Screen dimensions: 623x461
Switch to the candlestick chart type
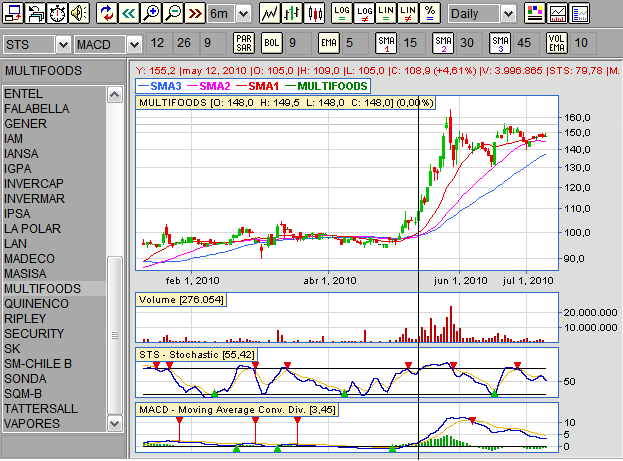pos(315,13)
